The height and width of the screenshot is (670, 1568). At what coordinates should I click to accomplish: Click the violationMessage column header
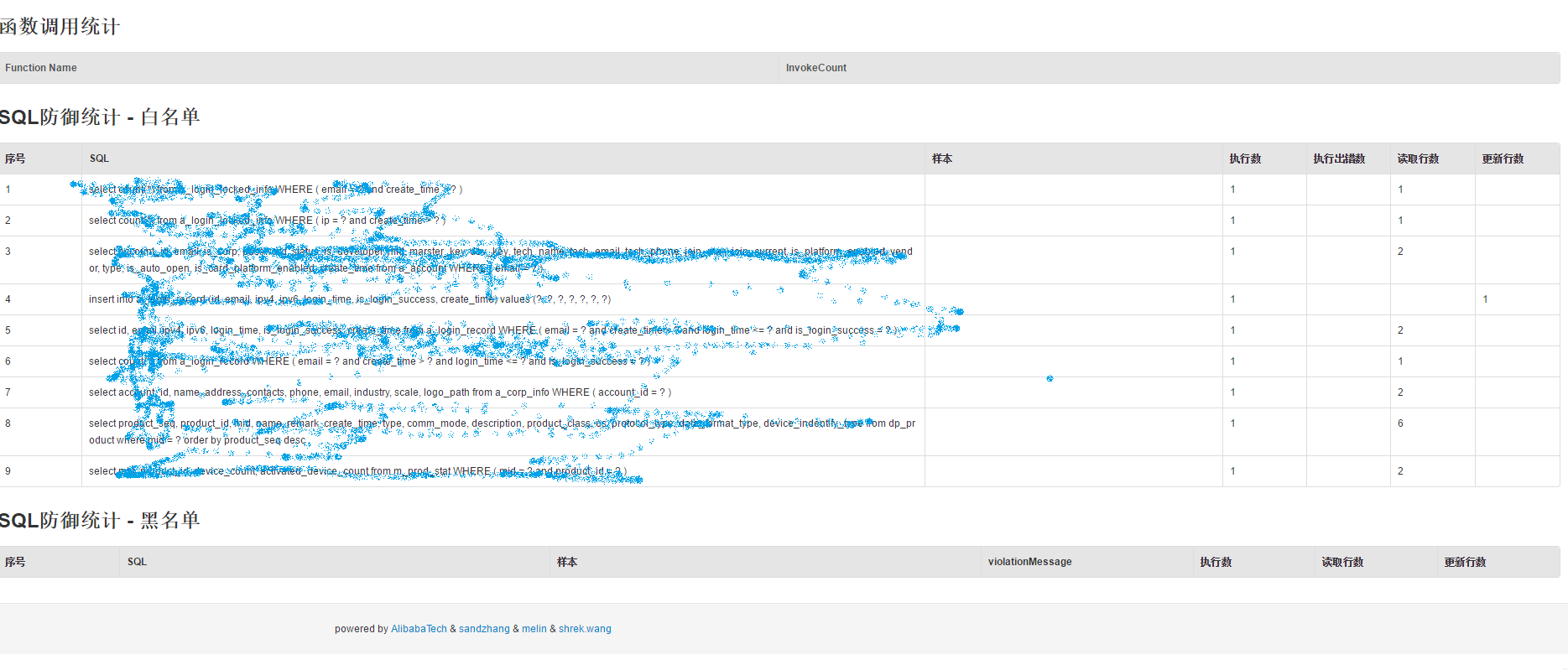[1029, 562]
